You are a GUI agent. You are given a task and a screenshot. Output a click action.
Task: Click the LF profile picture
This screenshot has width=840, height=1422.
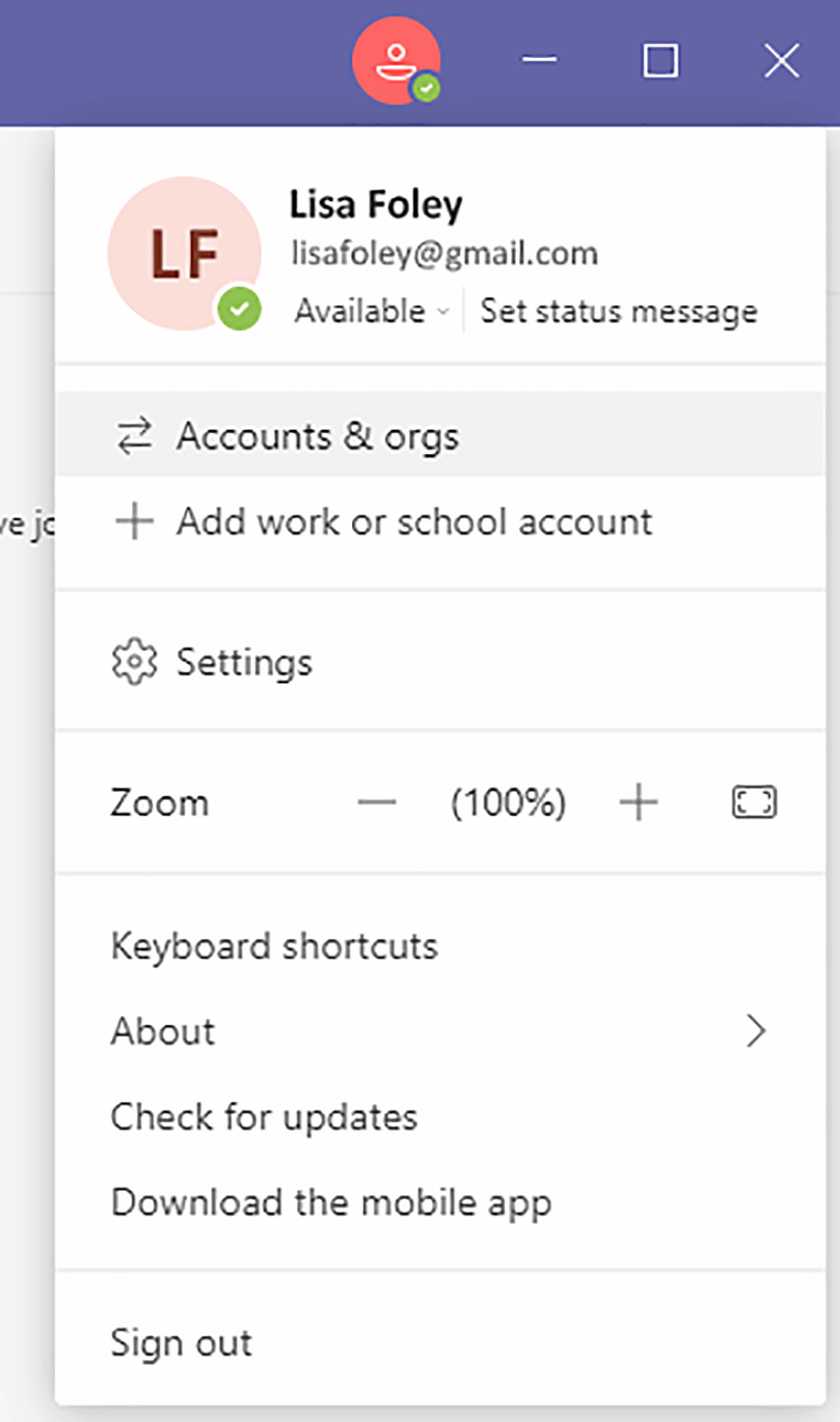pyautogui.click(x=185, y=252)
